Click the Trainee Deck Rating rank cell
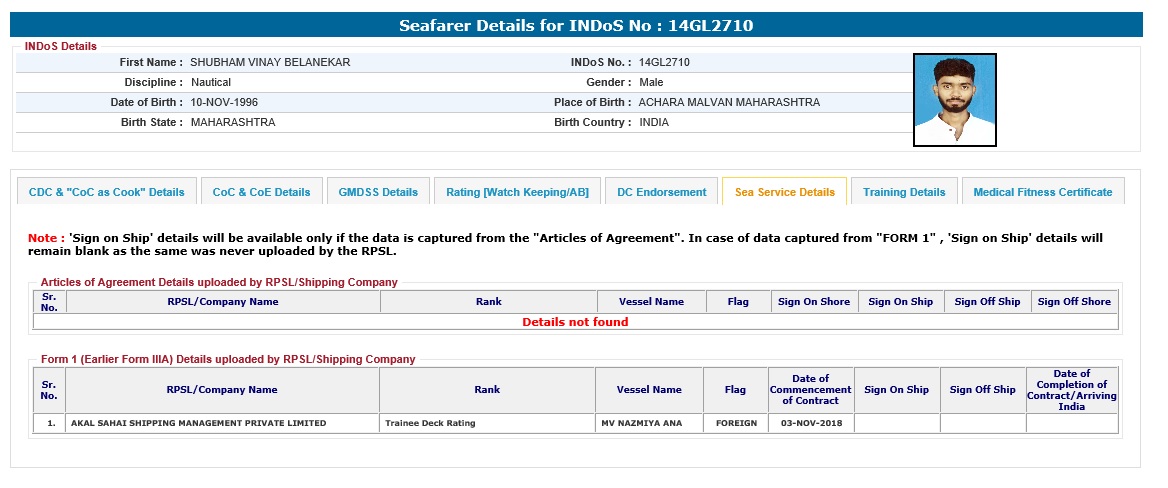This screenshot has width=1168, height=488. click(x=430, y=423)
